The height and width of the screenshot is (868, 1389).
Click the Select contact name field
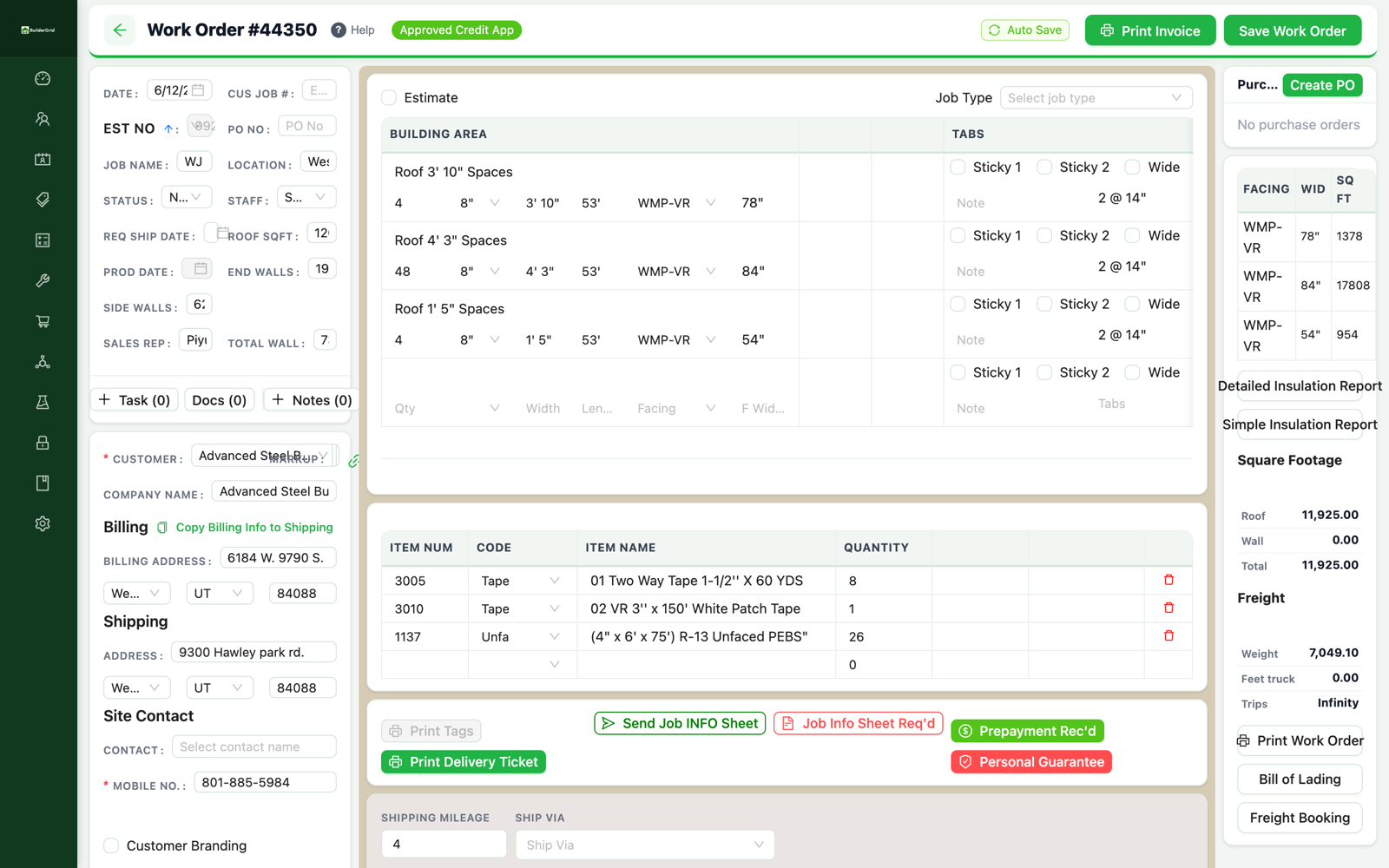click(253, 746)
